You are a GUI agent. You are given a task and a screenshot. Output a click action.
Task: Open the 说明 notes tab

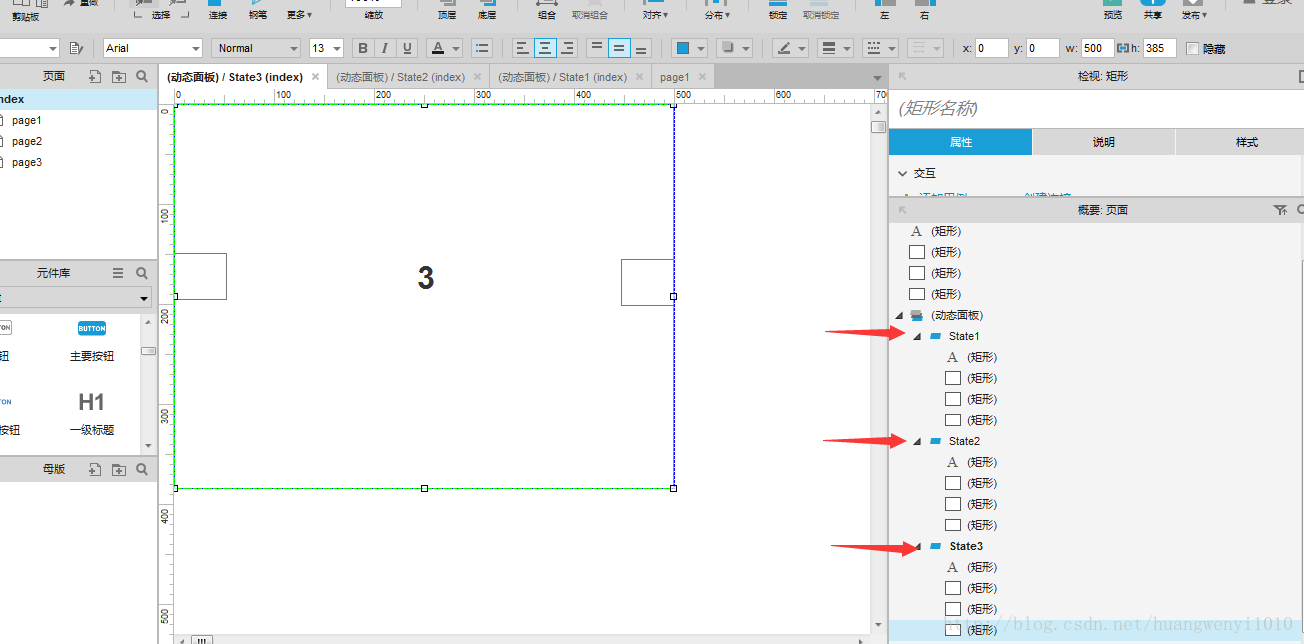click(1104, 142)
